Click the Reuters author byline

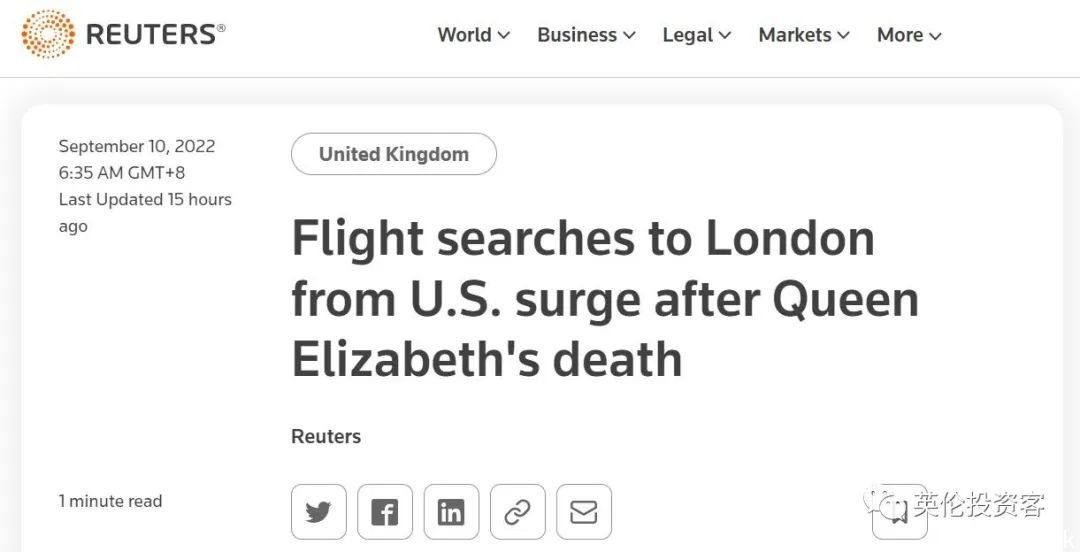326,436
